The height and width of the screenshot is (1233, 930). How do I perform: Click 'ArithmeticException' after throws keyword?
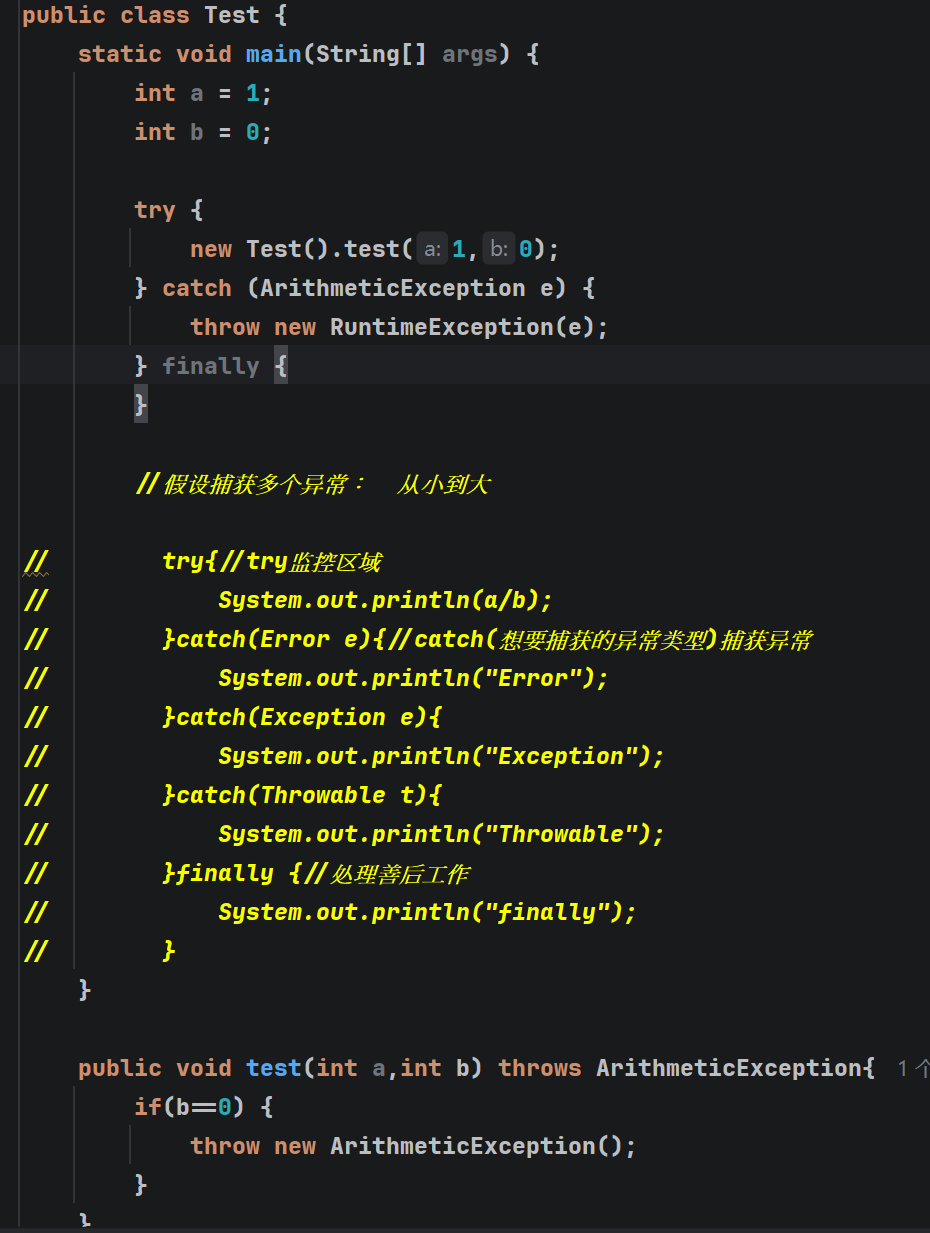coord(729,1068)
